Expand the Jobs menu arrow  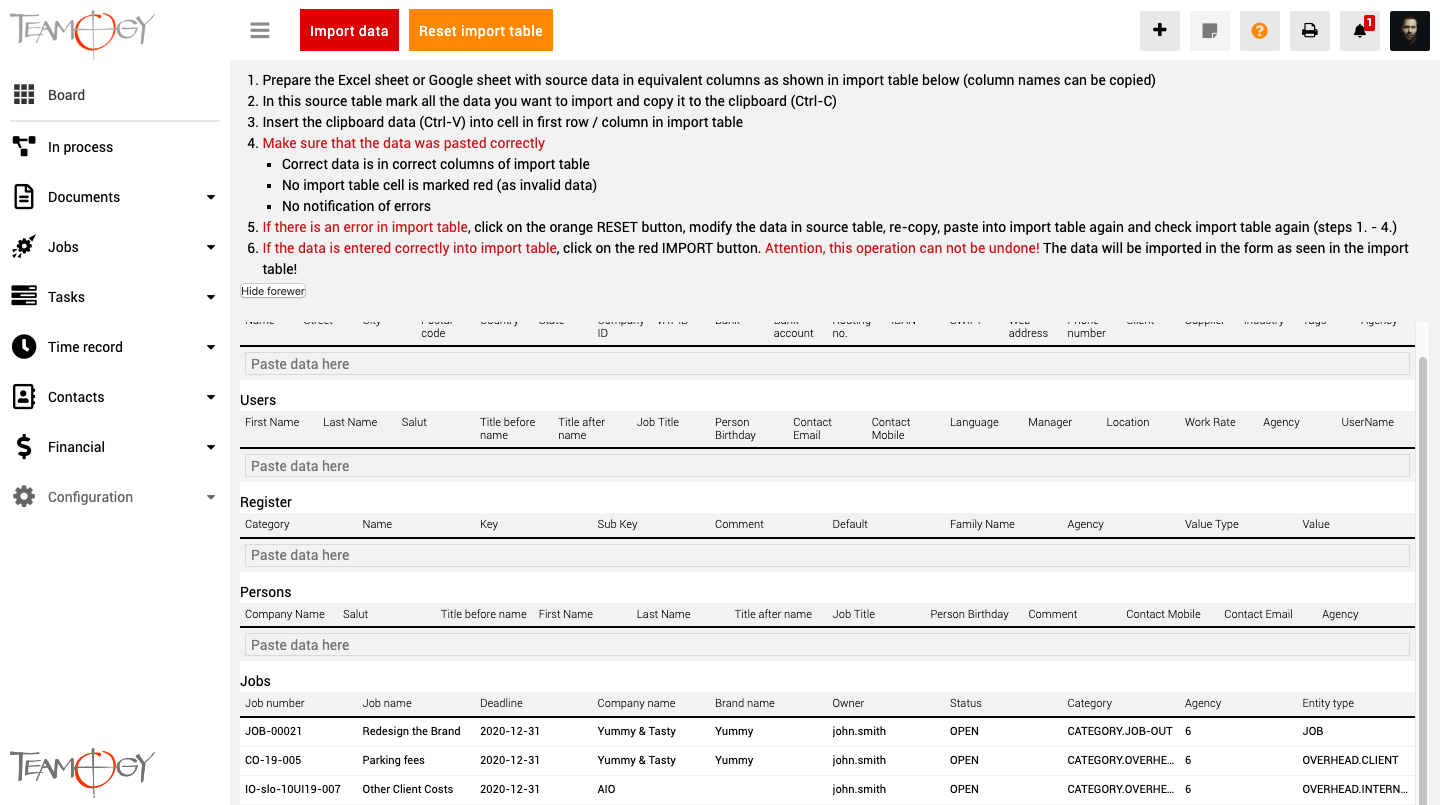click(x=211, y=247)
